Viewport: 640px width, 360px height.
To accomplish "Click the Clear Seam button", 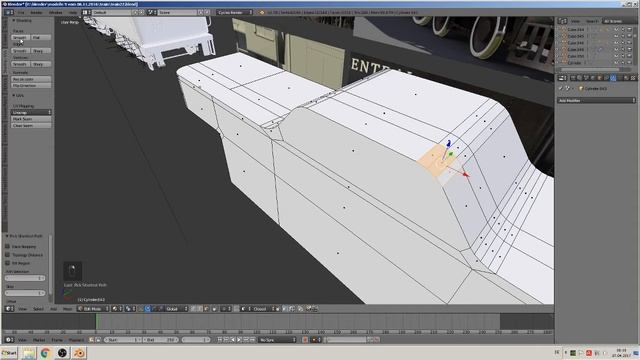I will pos(31,125).
